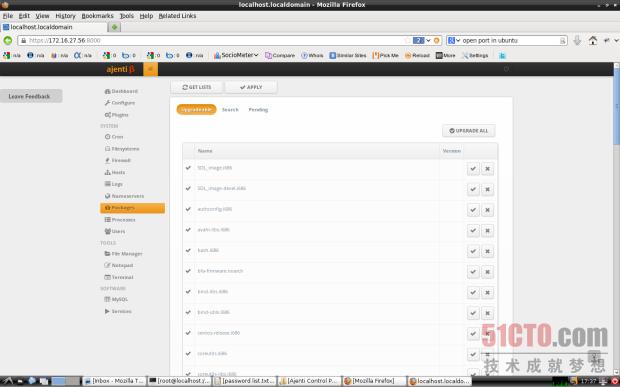
Task: Collapse sidebar with orange arrow button
Action: click(x=150, y=69)
